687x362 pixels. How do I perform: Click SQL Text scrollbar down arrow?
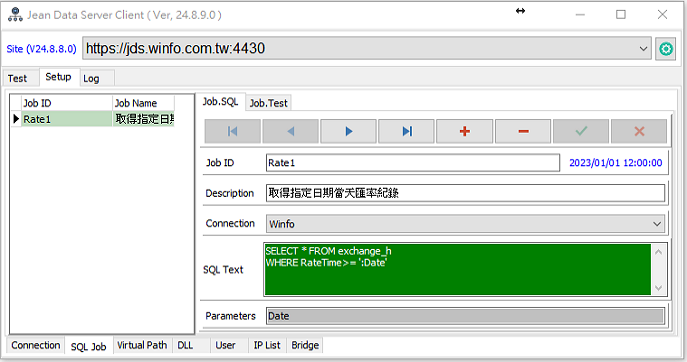coord(659,287)
